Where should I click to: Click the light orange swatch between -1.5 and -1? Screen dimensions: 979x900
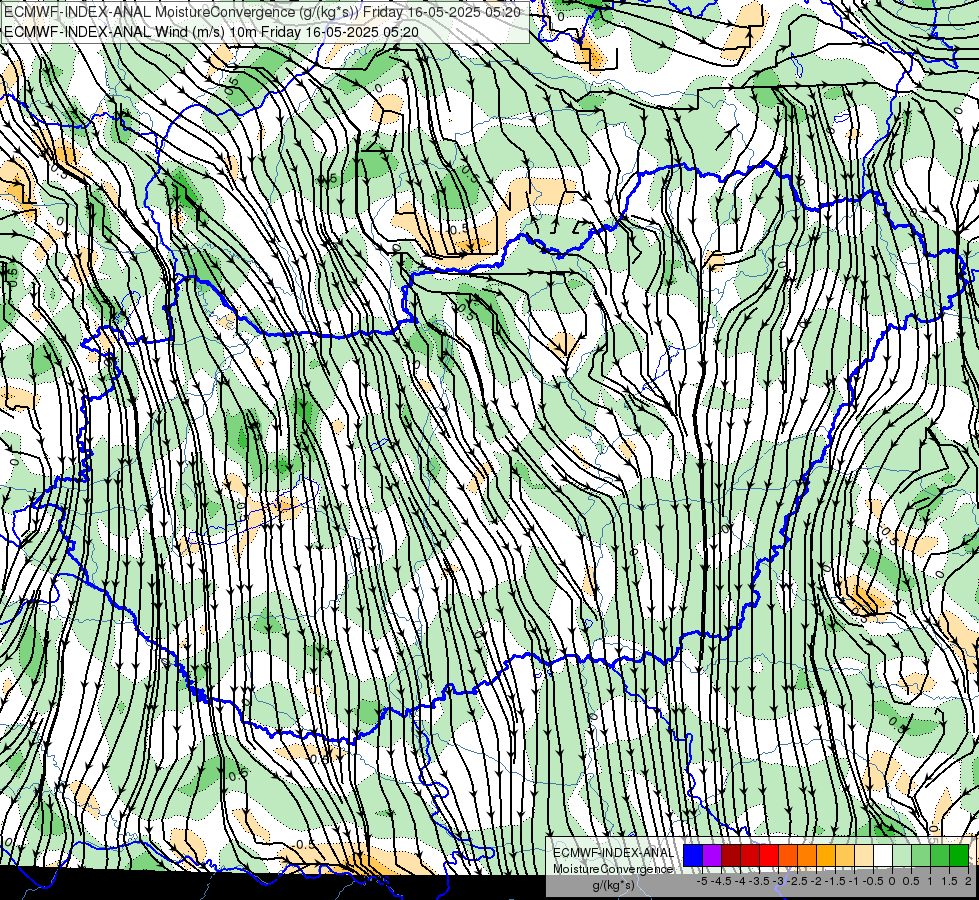[x=845, y=856]
